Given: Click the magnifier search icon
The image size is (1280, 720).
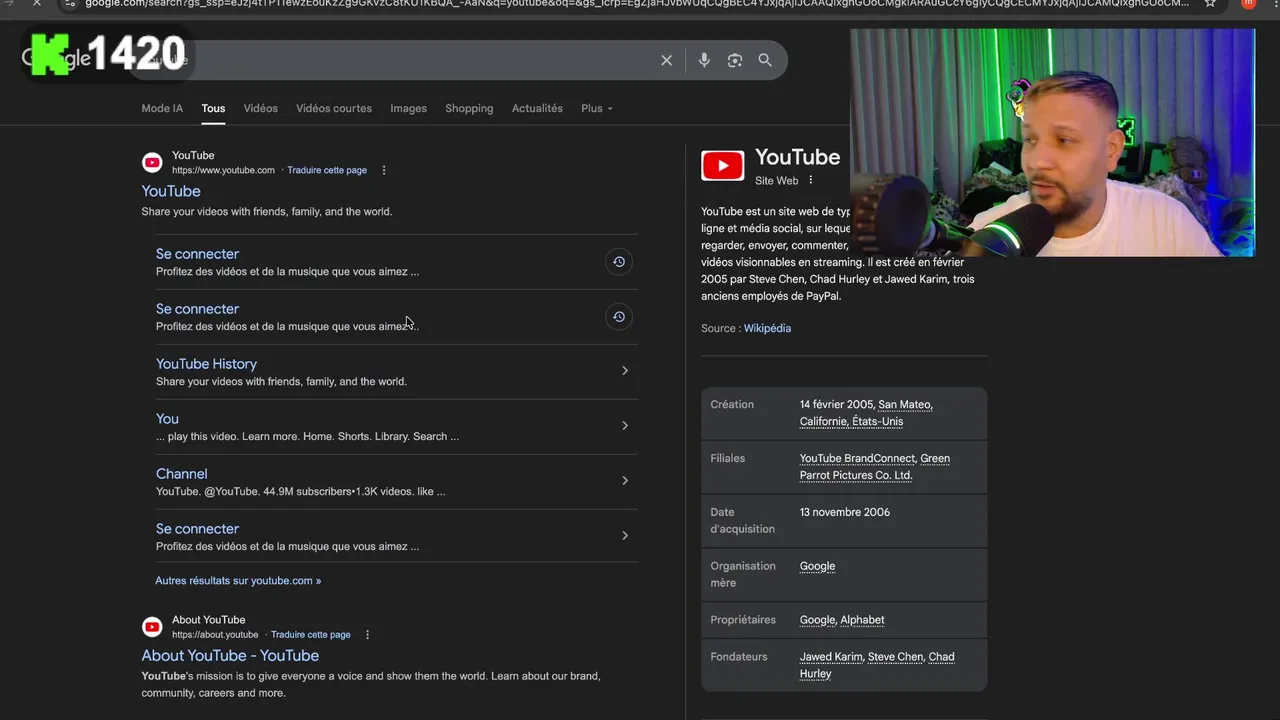Looking at the screenshot, I should click(x=765, y=60).
